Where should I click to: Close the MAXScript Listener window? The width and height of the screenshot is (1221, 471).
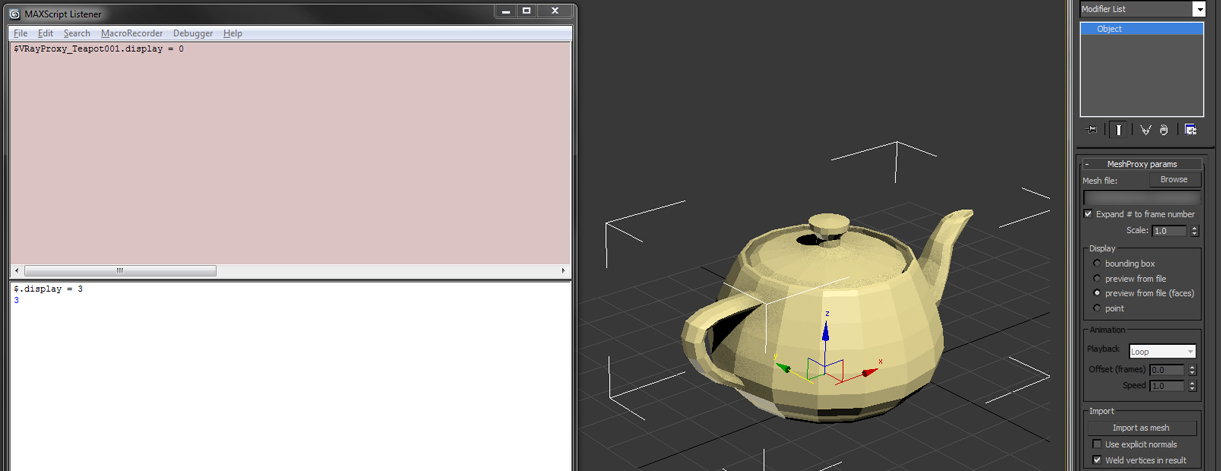pyautogui.click(x=554, y=11)
